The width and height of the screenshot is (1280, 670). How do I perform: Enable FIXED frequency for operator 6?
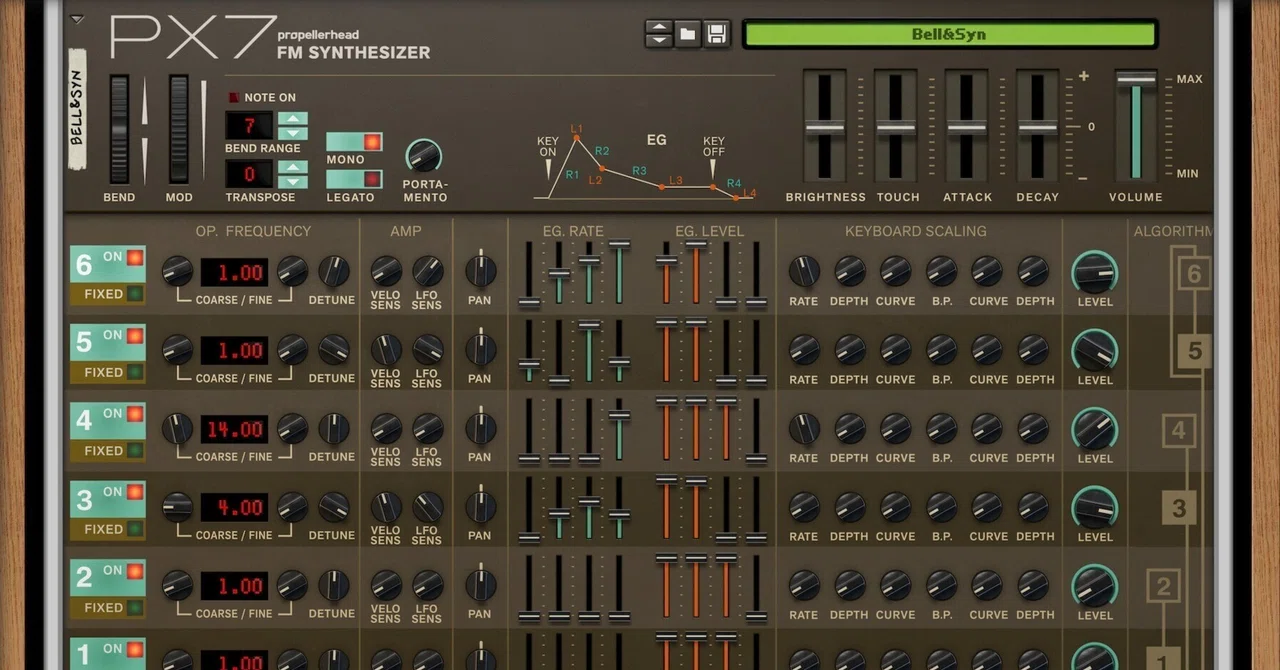pos(108,294)
